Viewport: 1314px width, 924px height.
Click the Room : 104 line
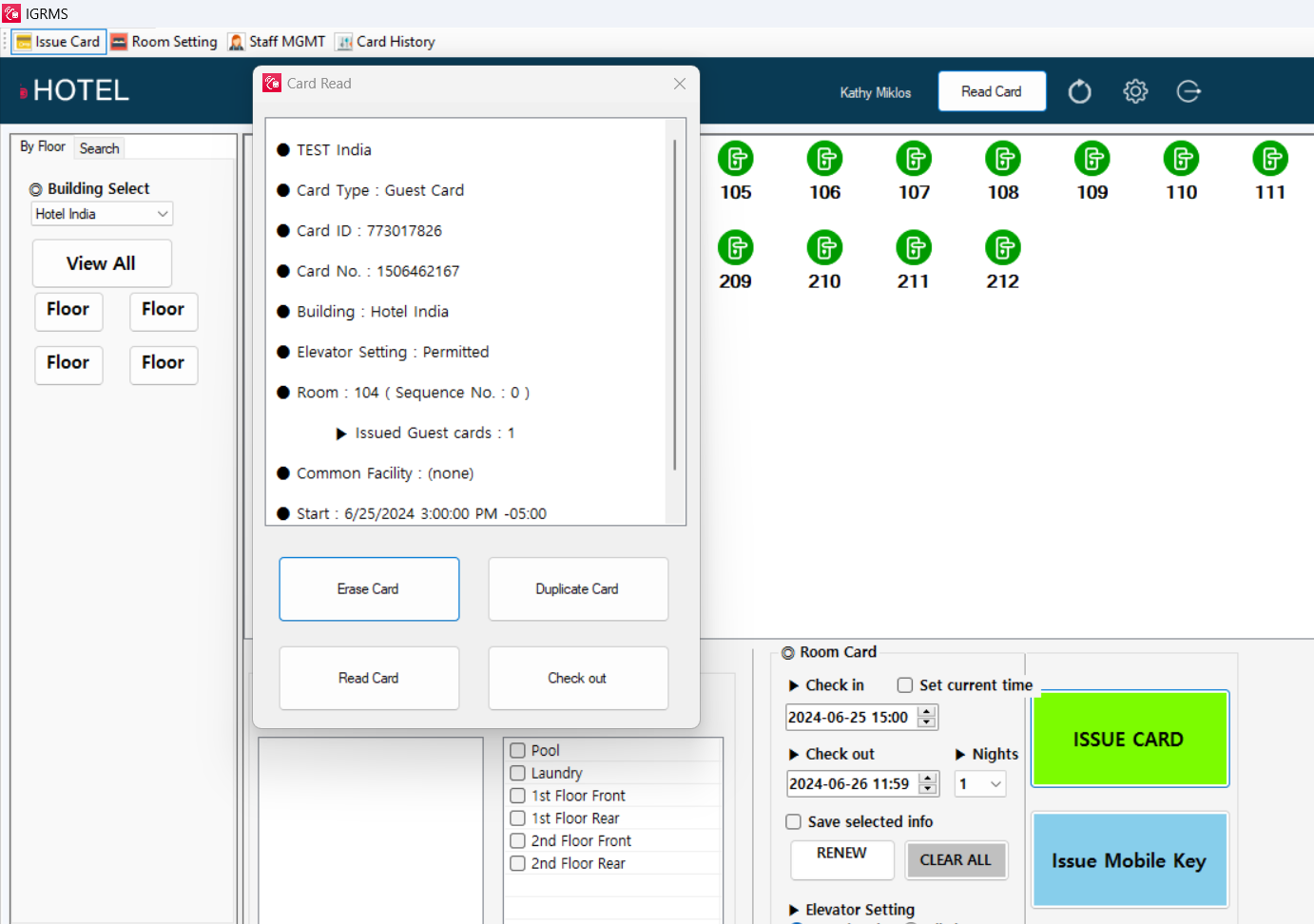pos(403,393)
